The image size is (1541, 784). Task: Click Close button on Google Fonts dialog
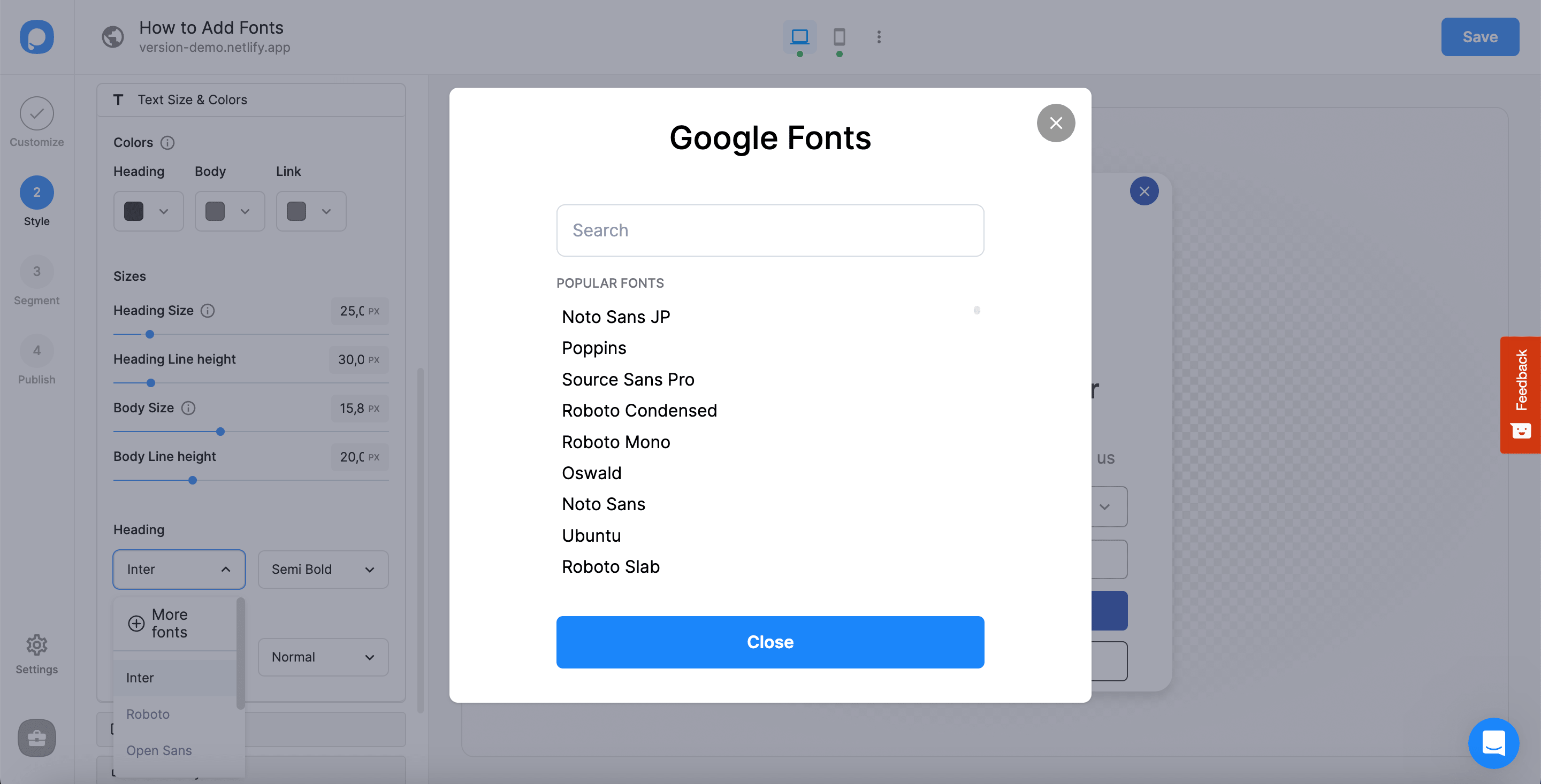click(770, 642)
